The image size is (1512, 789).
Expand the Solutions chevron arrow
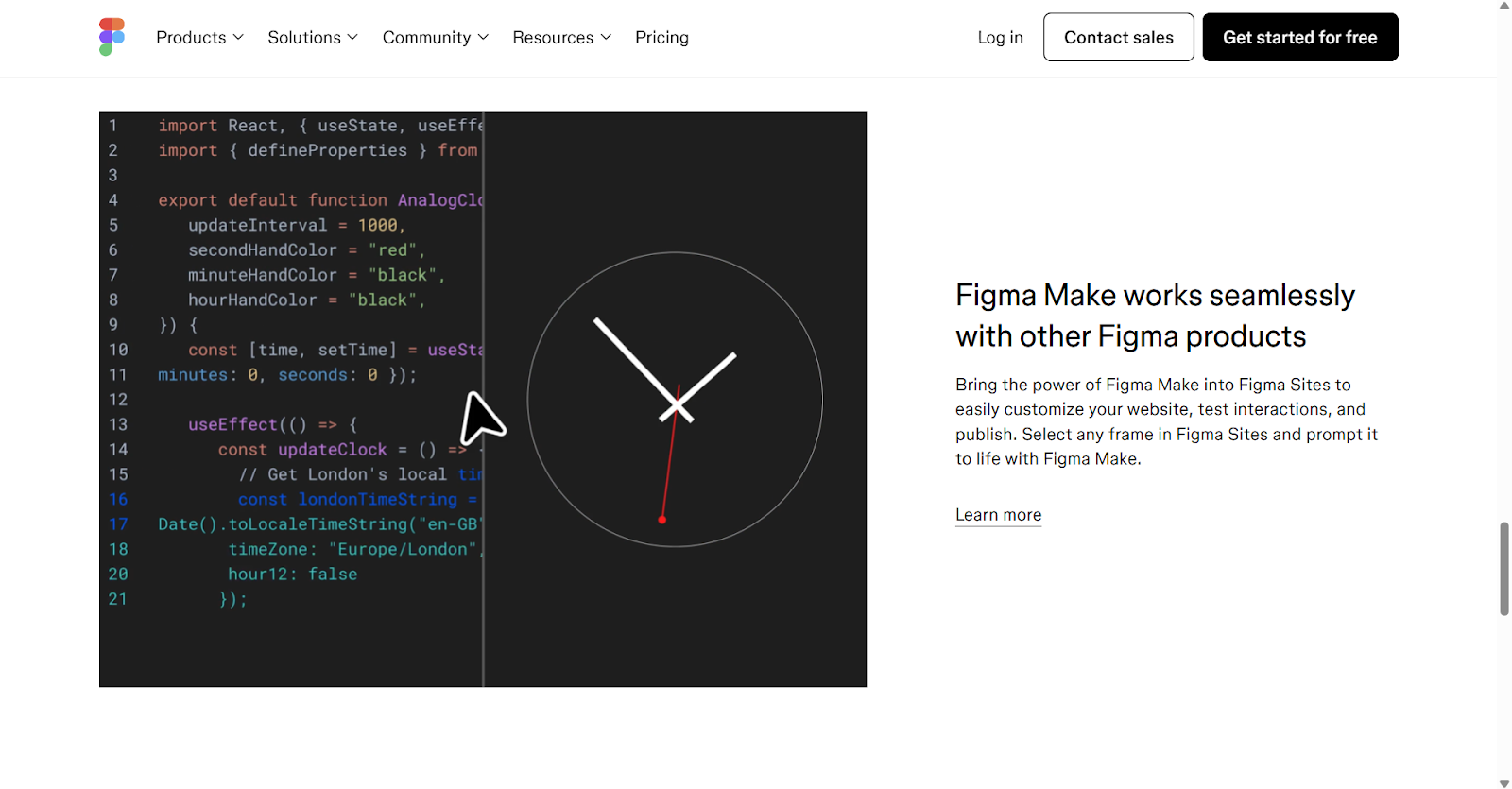click(x=352, y=38)
